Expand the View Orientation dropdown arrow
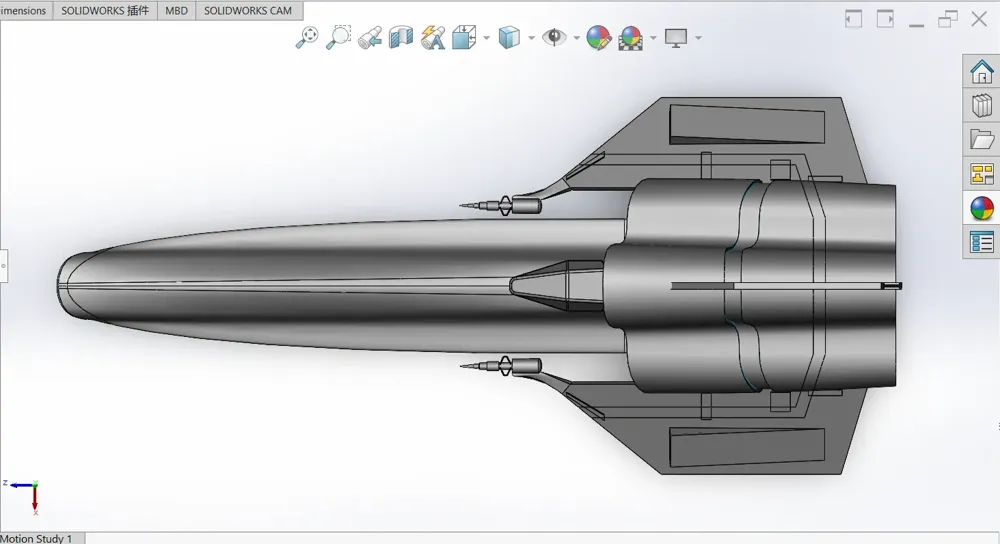Screen dimensions: 1000x544 (x=487, y=38)
